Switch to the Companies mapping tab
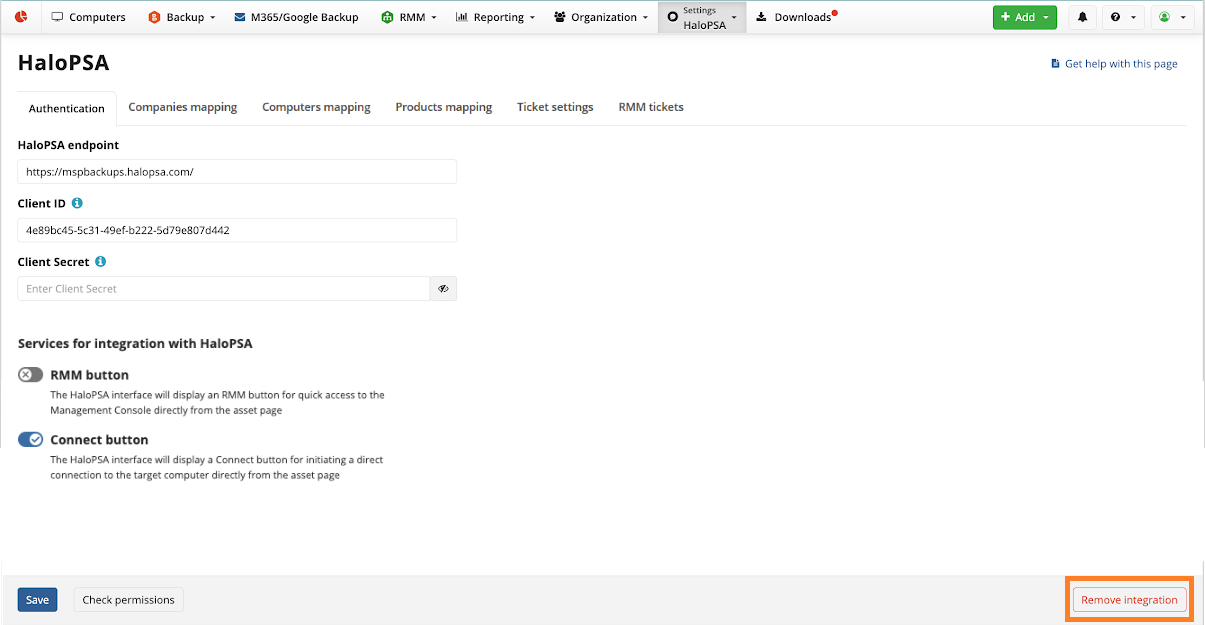This screenshot has height=625, width=1205. 183,107
